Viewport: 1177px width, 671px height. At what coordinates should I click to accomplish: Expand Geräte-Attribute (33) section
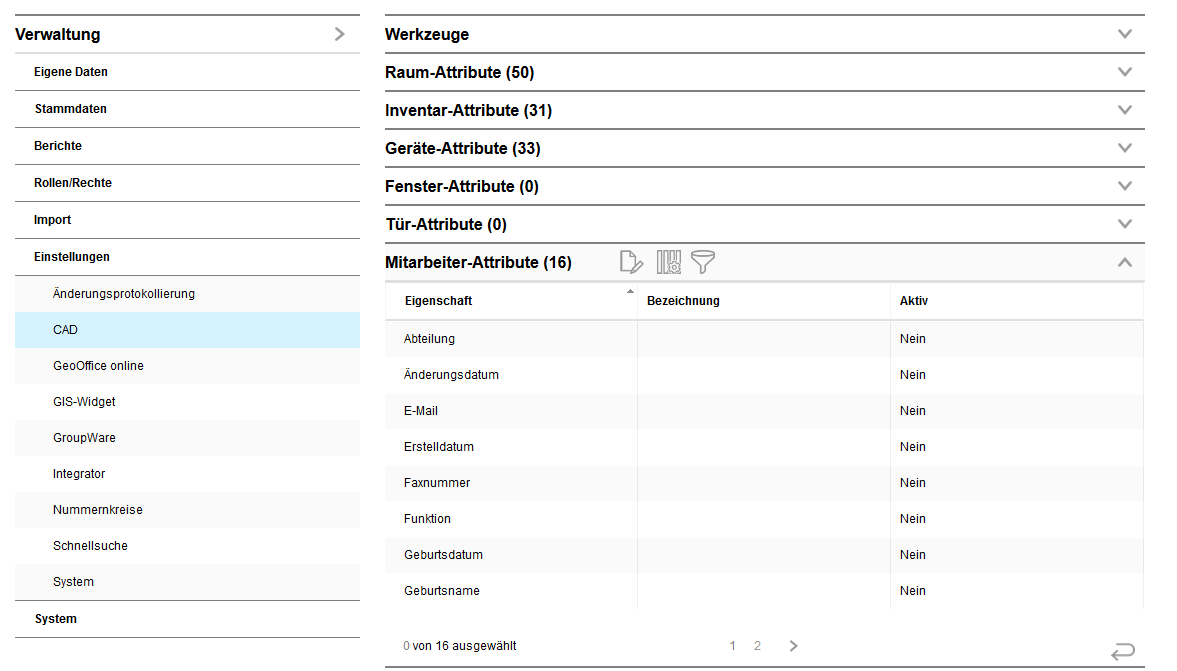pyautogui.click(x=1125, y=148)
